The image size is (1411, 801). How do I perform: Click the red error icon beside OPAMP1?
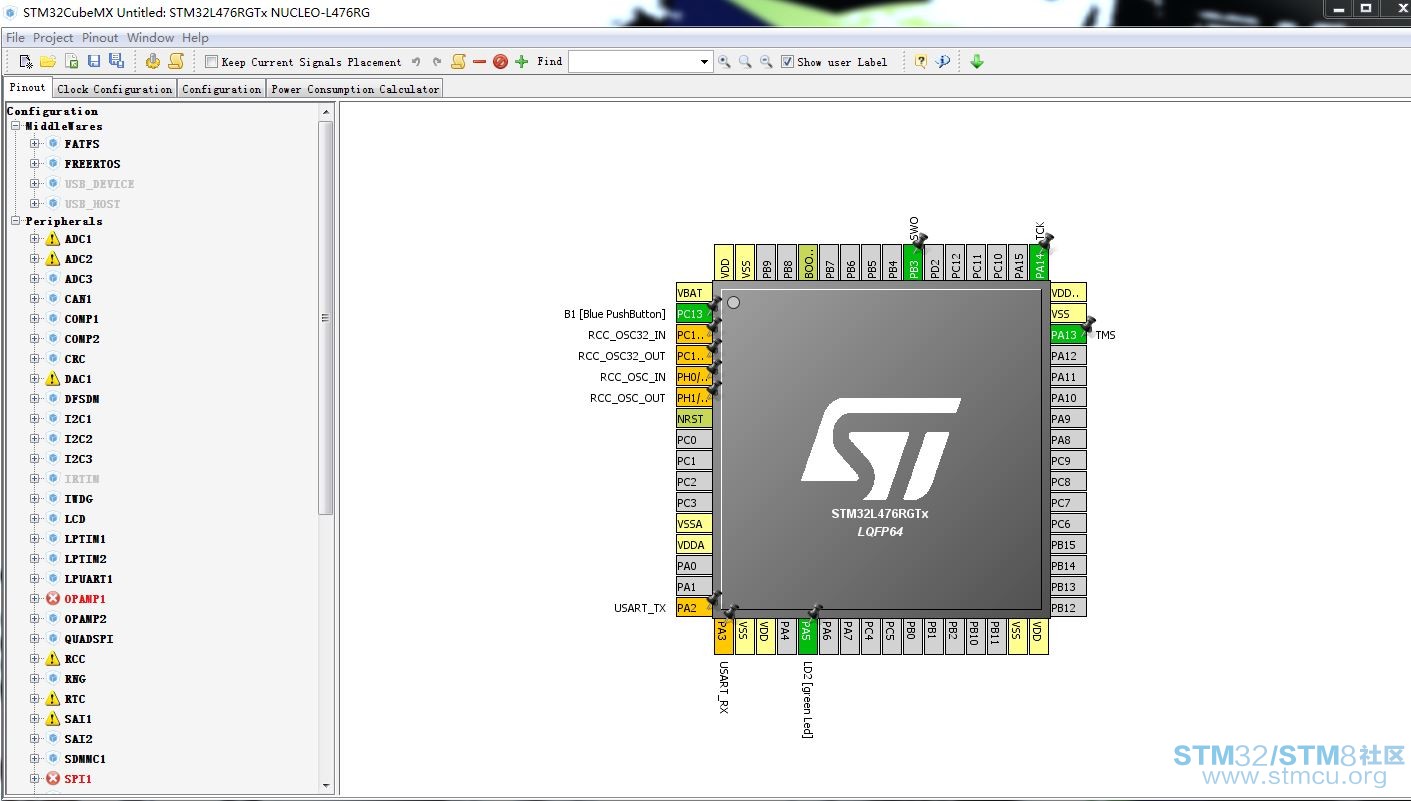click(53, 599)
